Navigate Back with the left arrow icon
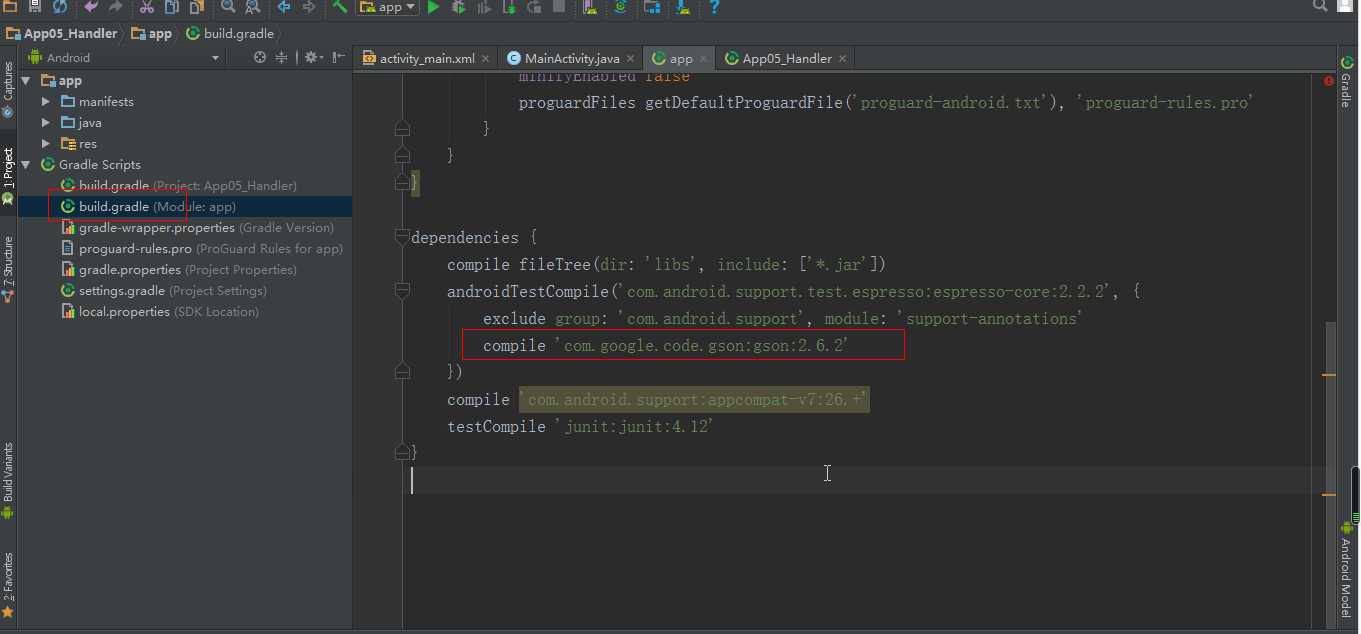Screen dimensions: 1361x634 [x=284, y=6]
